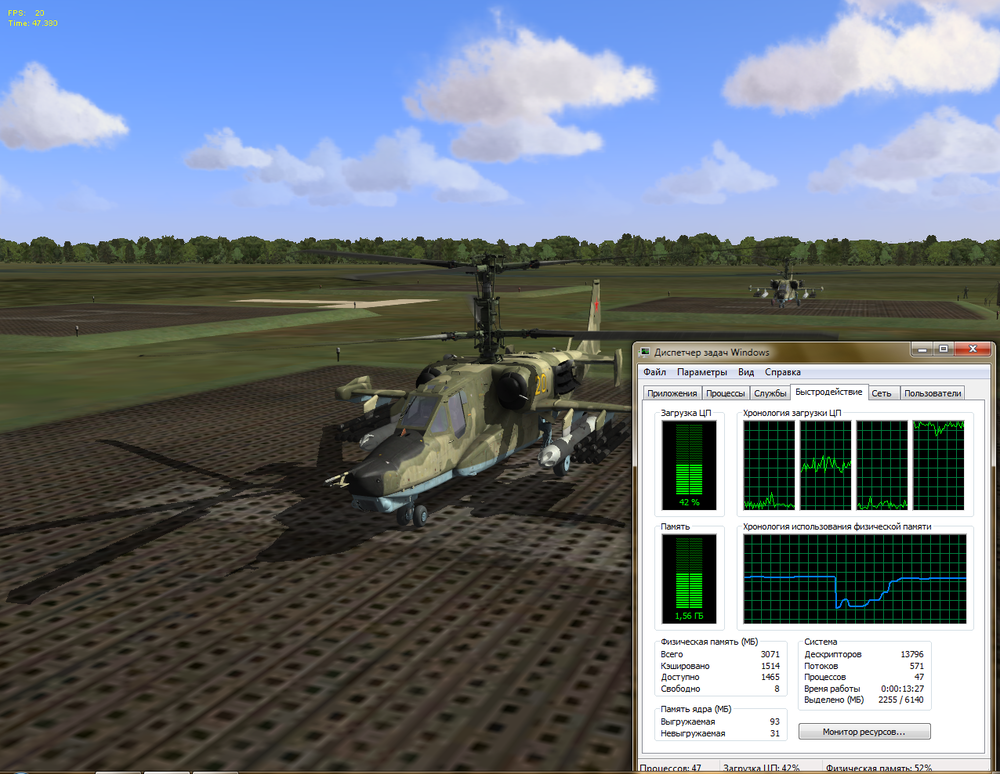Screen dimensions: 1000x774
Task: Click the first CPU core history graph
Action: (x=769, y=465)
